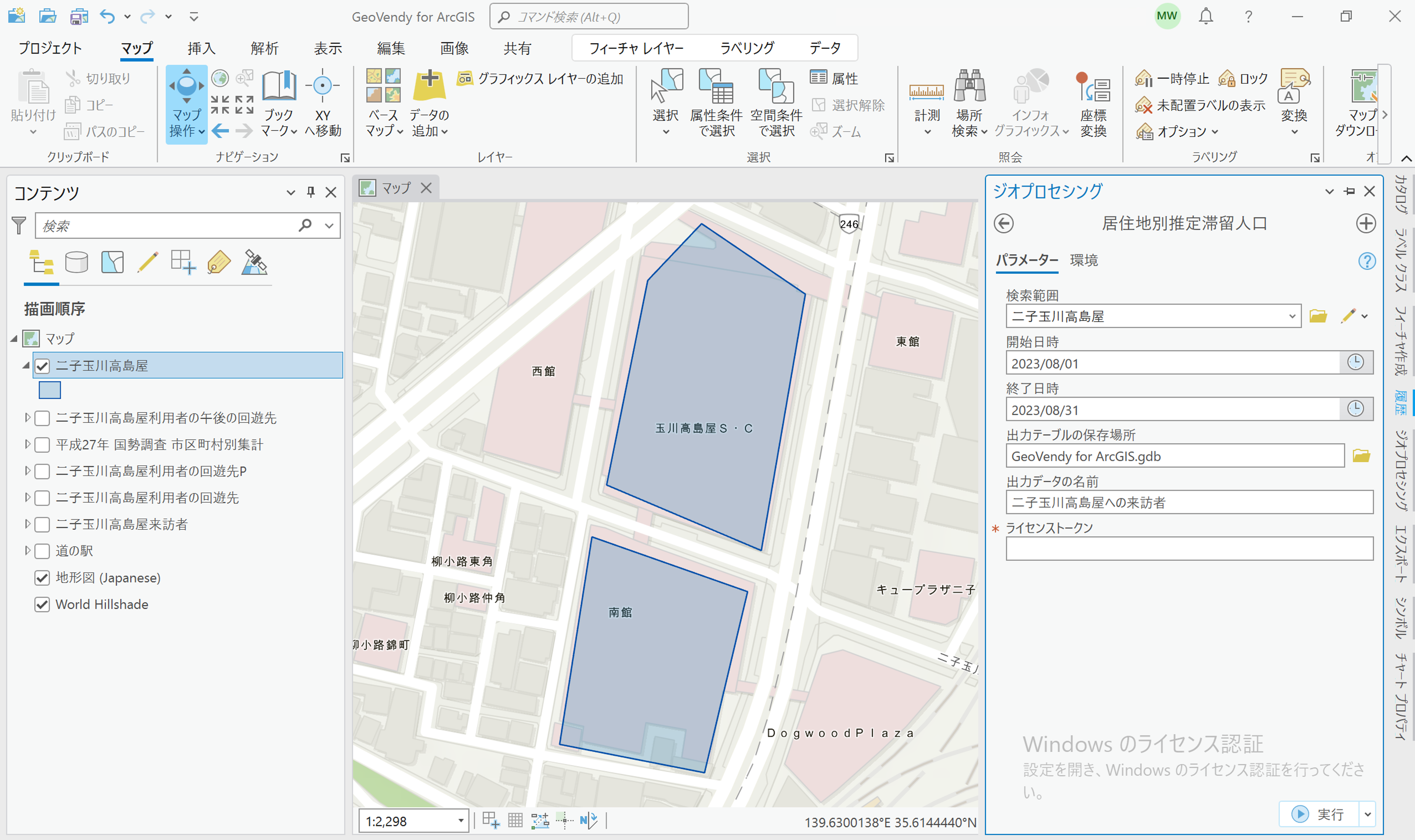1415x840 pixels.
Task: Open the tool help question icon
Action: tap(1367, 261)
